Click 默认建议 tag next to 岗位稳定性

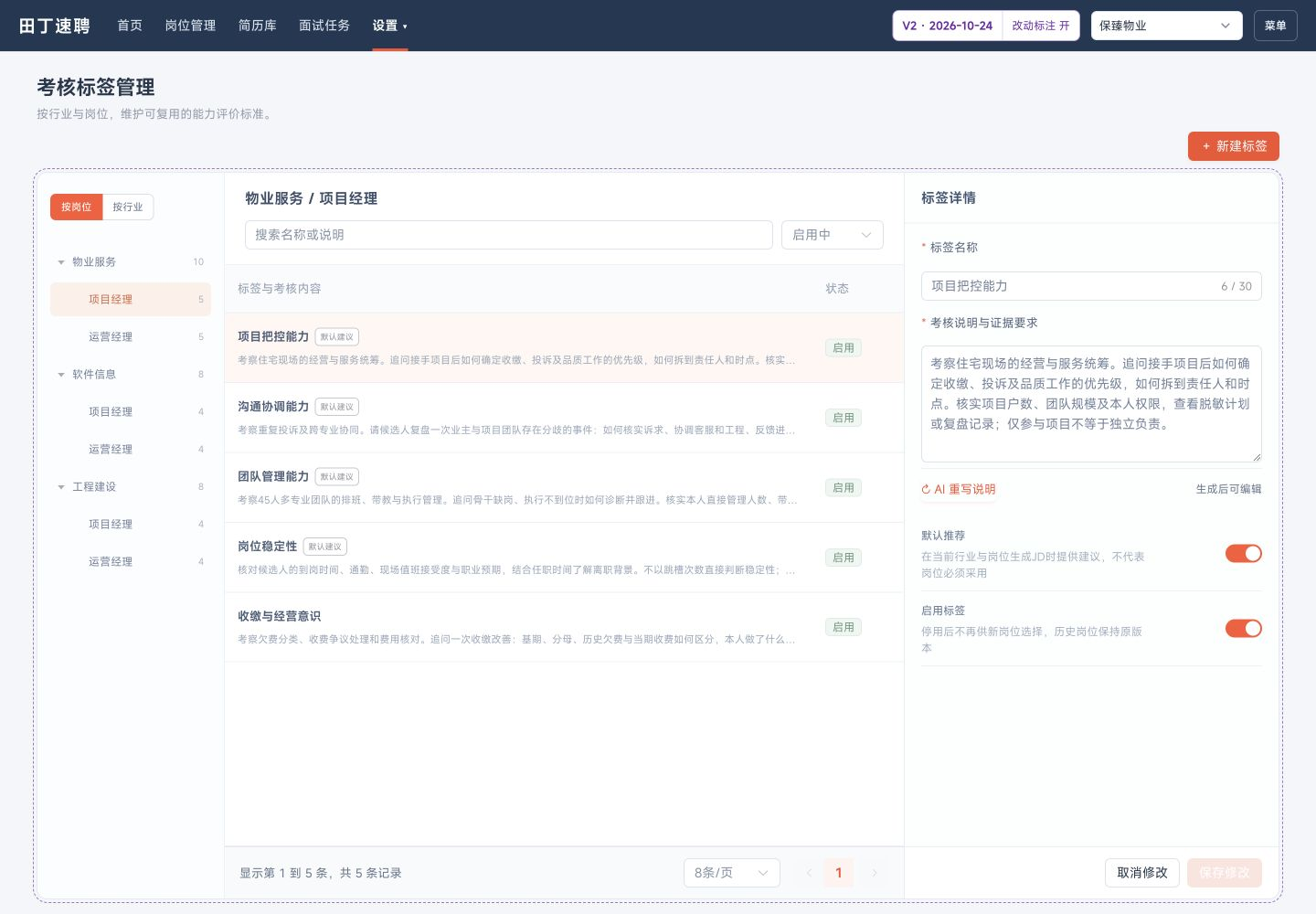(x=325, y=547)
